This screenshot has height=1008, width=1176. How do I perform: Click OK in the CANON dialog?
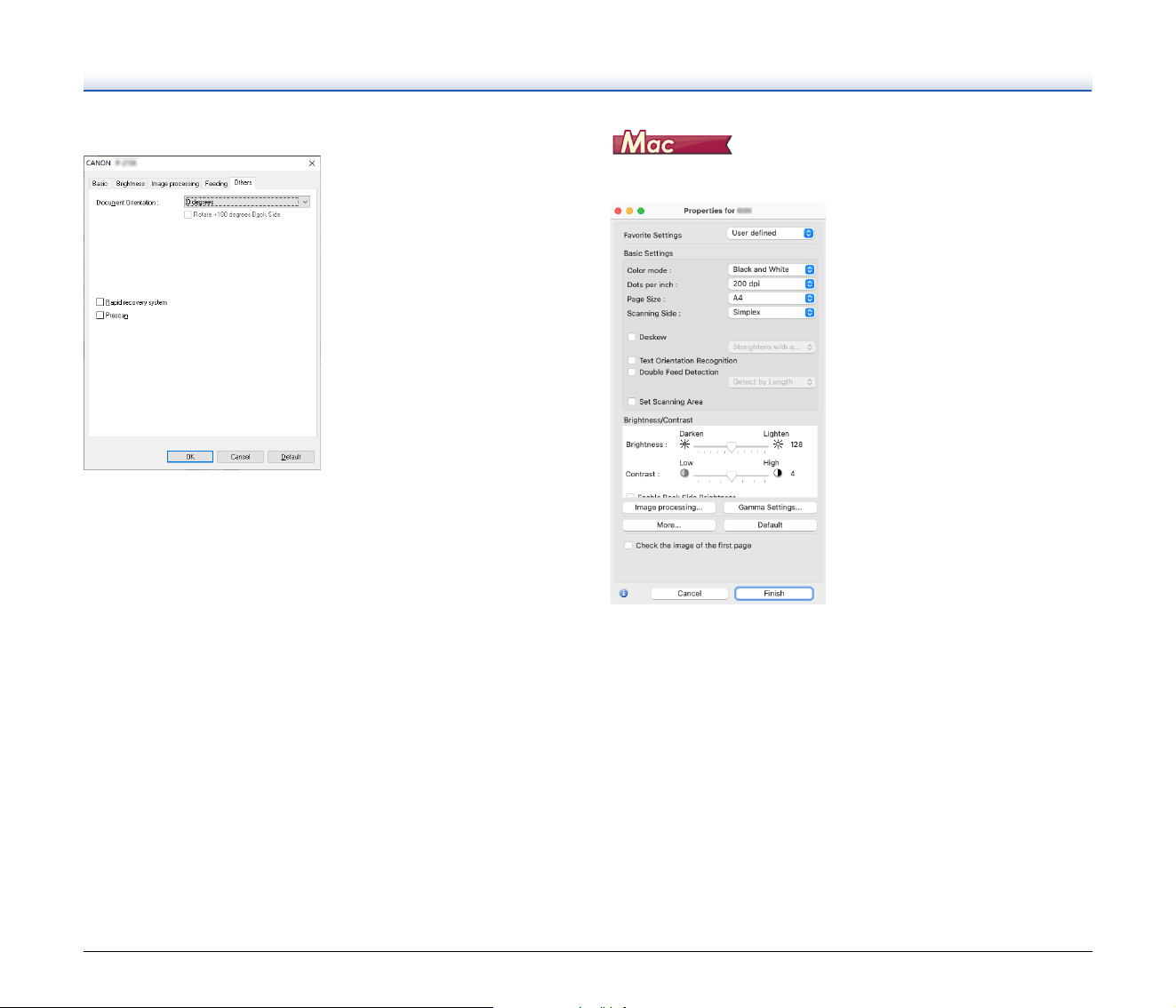pyautogui.click(x=190, y=457)
